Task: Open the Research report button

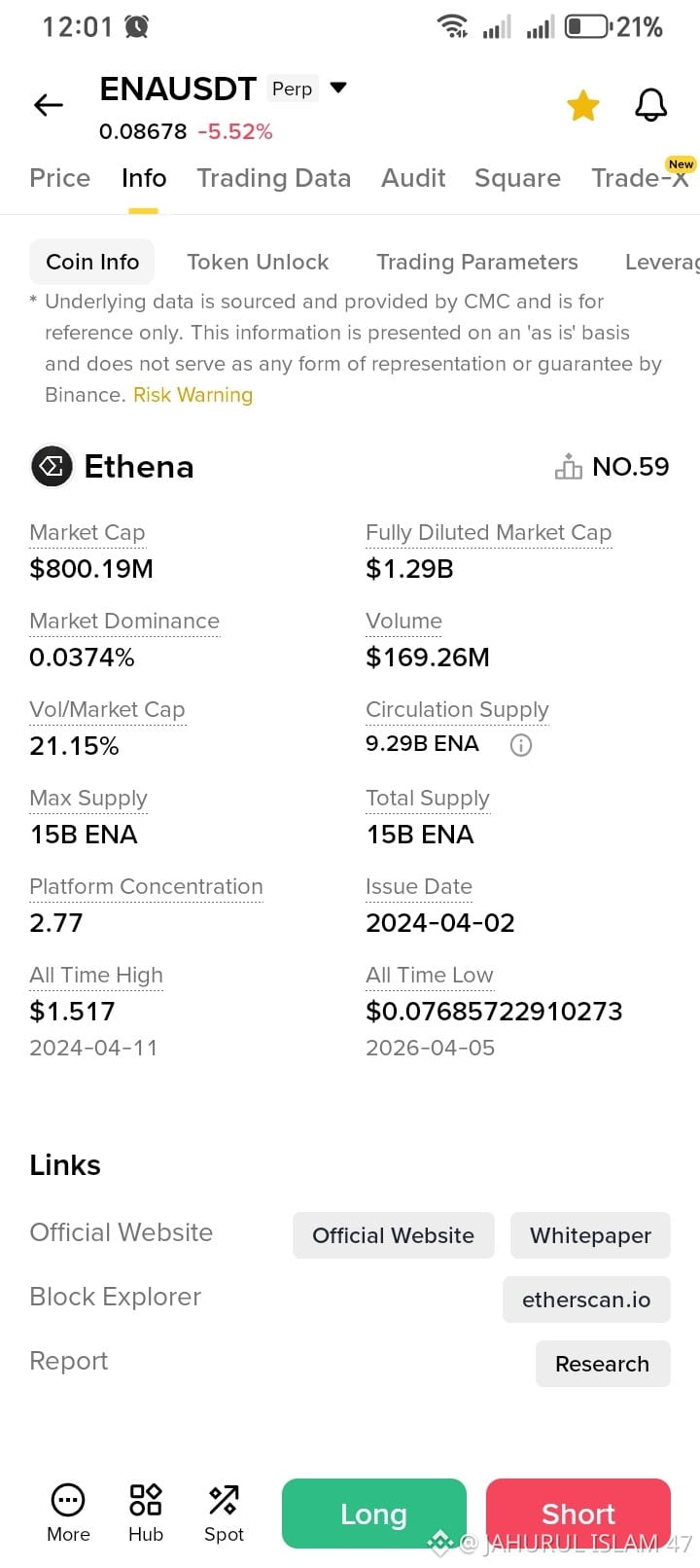Action: click(603, 1364)
